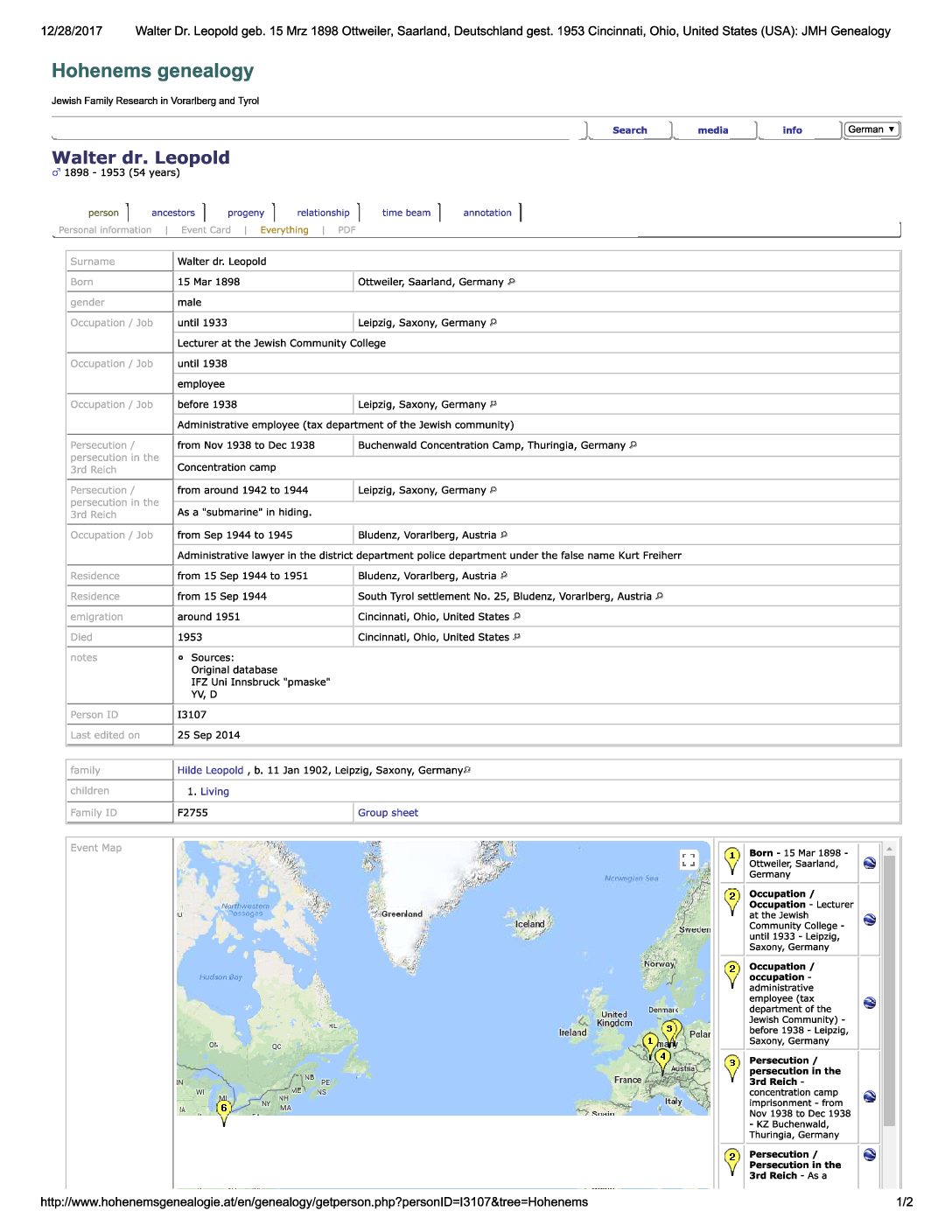Open magnifier beside South Tyrol settlement No. 25

coord(660,596)
